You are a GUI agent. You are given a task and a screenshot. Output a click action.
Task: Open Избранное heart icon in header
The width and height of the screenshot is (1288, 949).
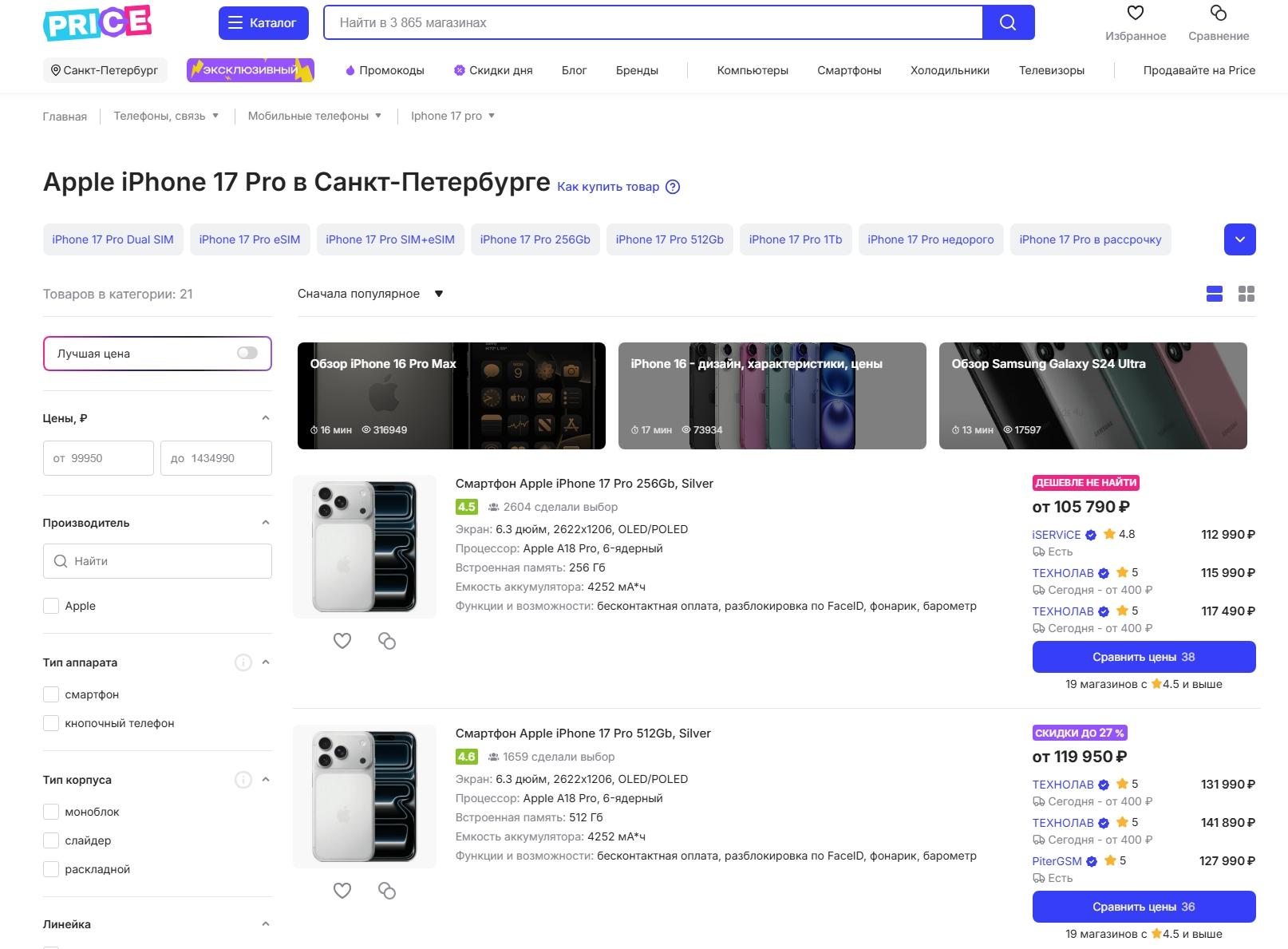click(x=1135, y=14)
